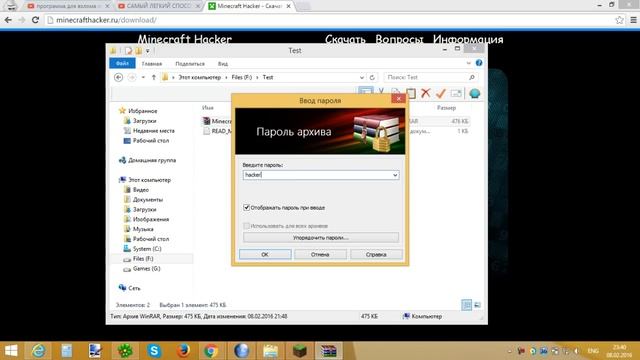
Task: Click the clipboard paste icon in Explorer toolbar
Action: point(411,93)
